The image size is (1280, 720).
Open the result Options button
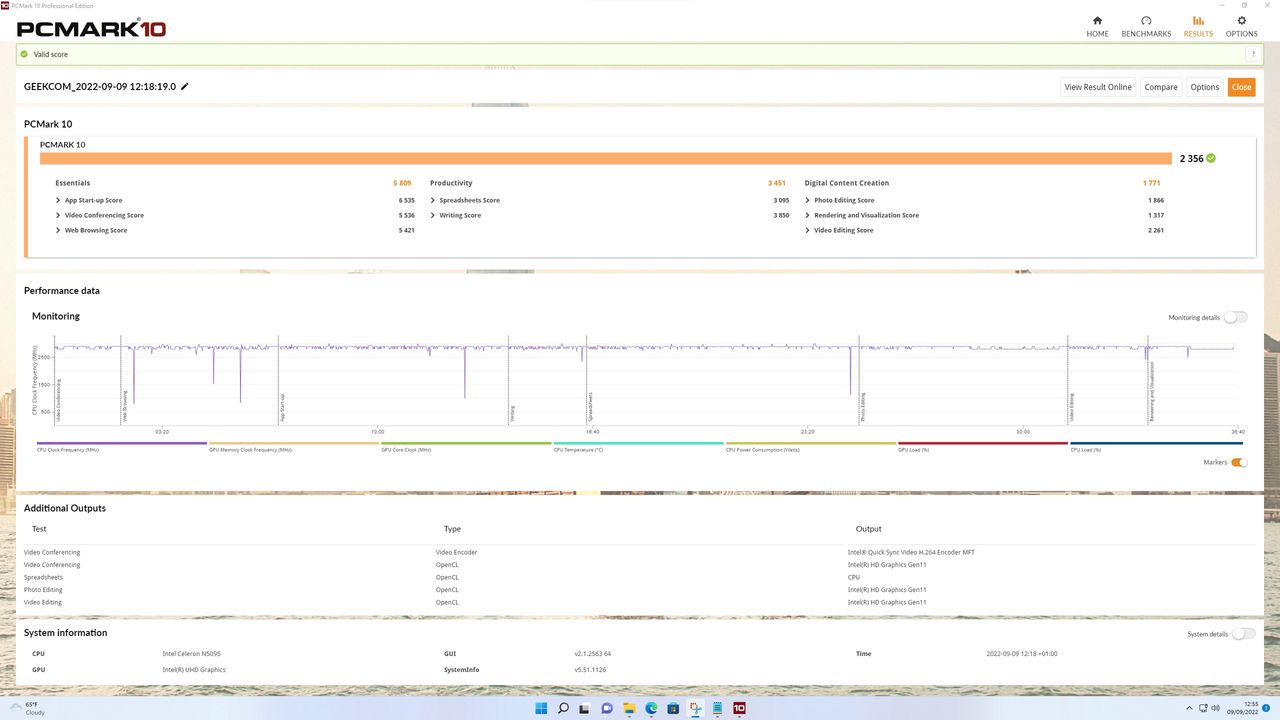coord(1205,87)
